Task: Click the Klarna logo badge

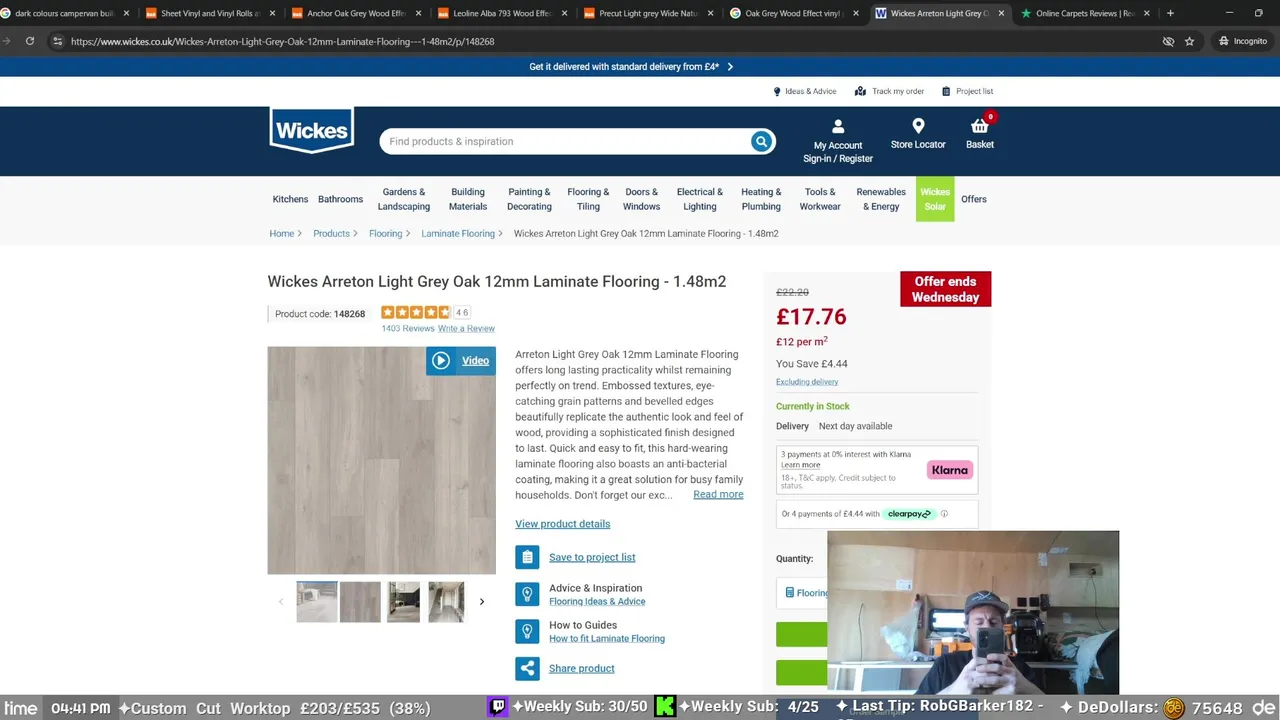Action: pyautogui.click(x=949, y=470)
